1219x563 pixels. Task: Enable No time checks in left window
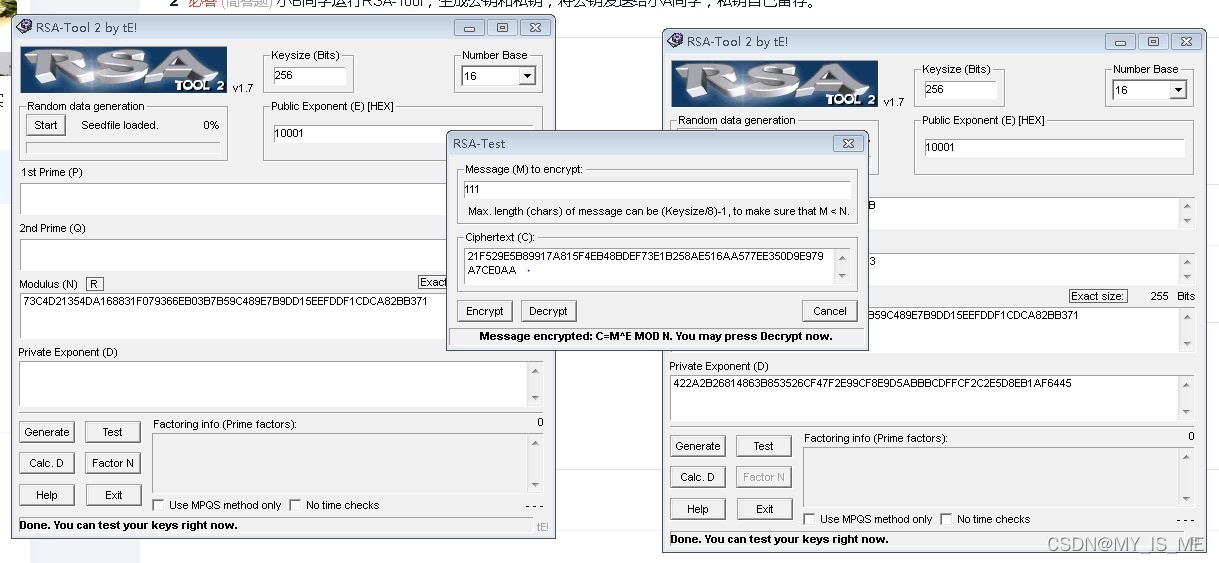295,505
